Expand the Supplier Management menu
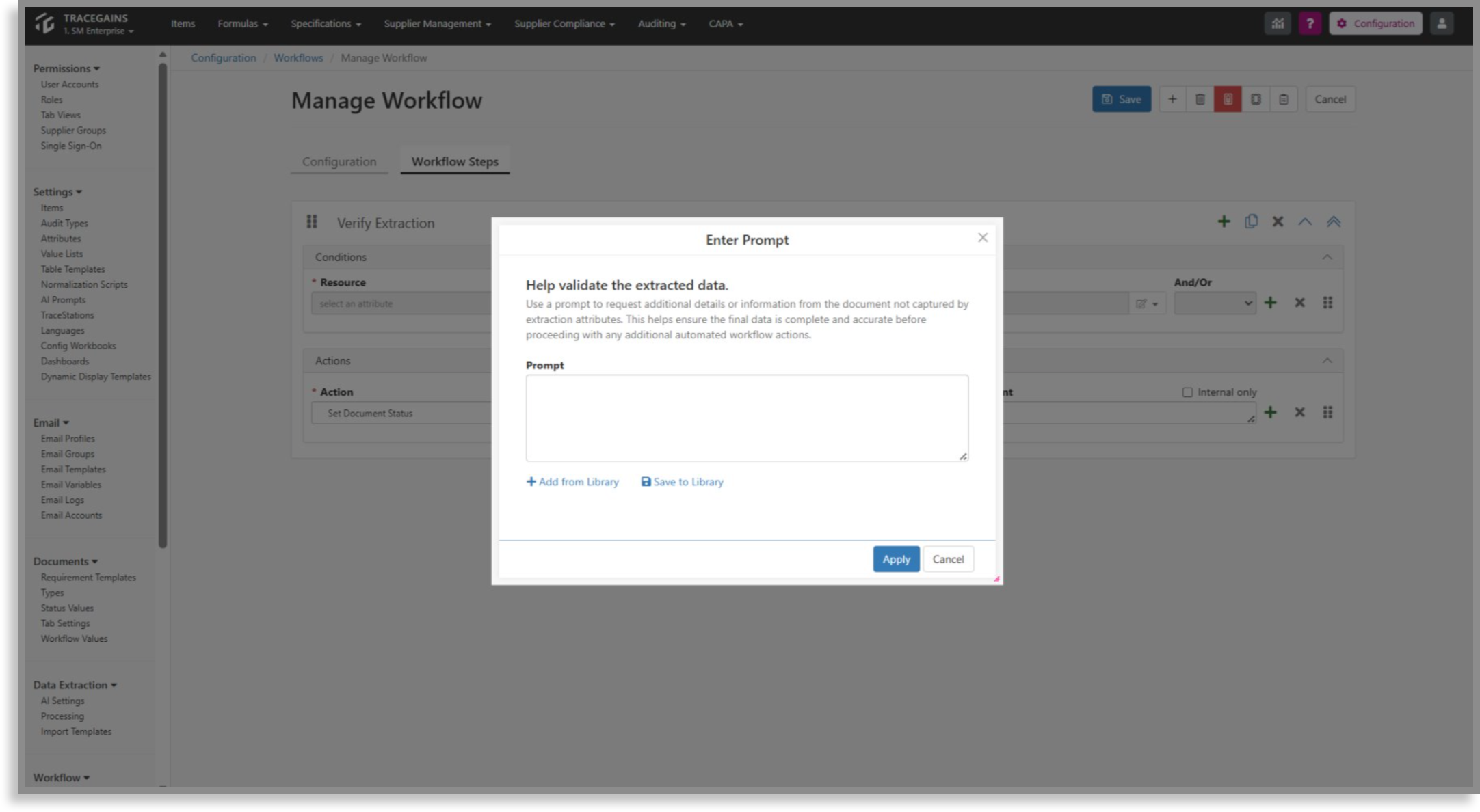Screen dimensions: 1480x812 (437, 23)
